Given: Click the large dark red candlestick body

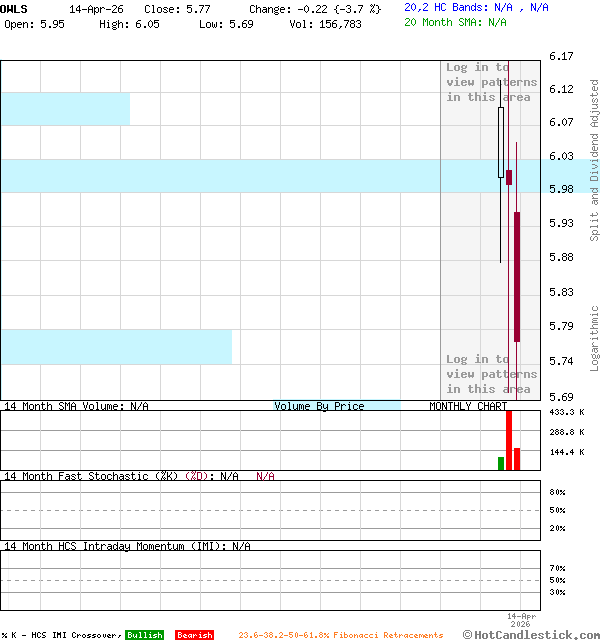Looking at the screenshot, I should 517,276.
